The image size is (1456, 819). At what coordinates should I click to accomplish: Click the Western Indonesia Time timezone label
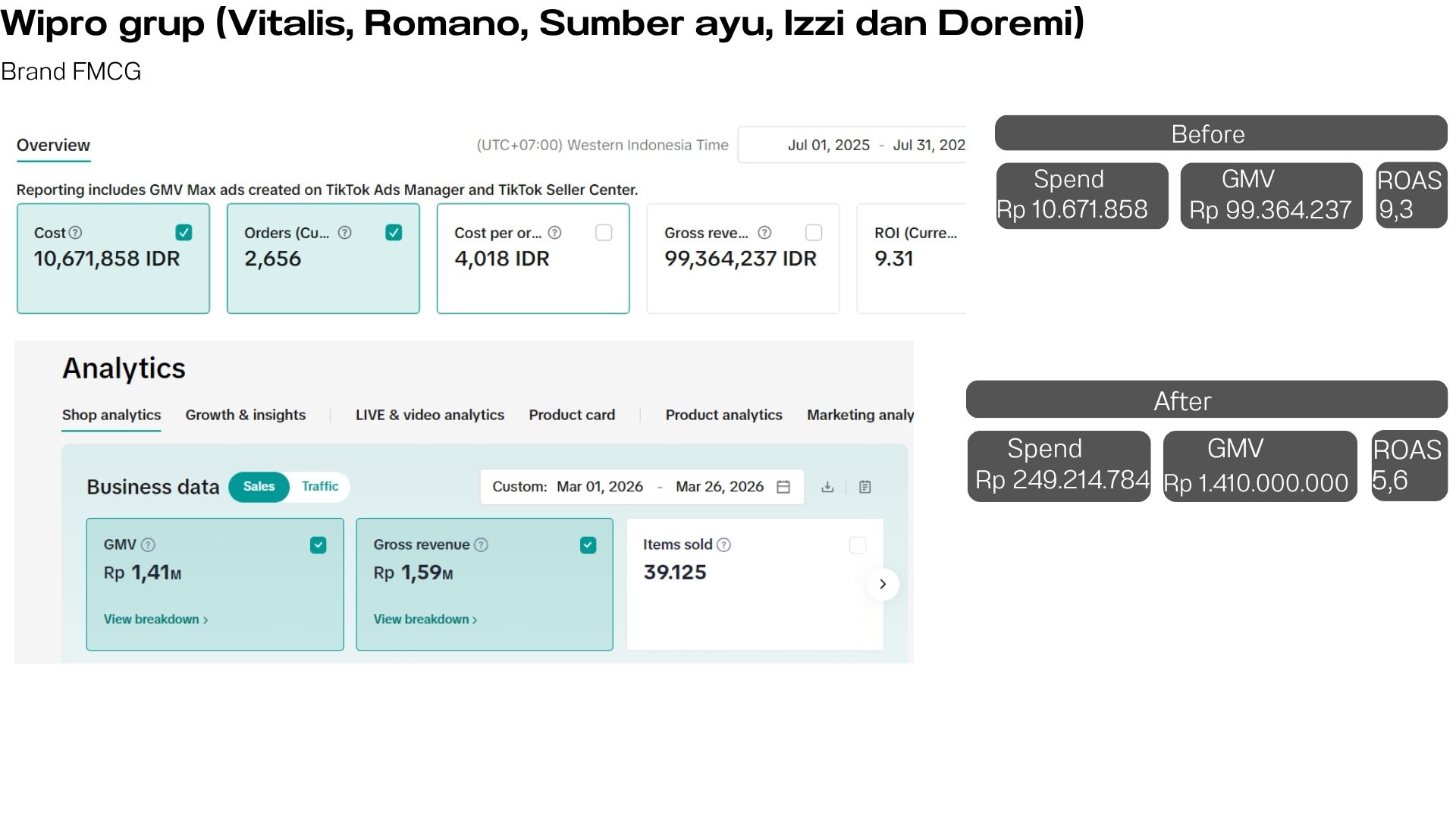(602, 146)
